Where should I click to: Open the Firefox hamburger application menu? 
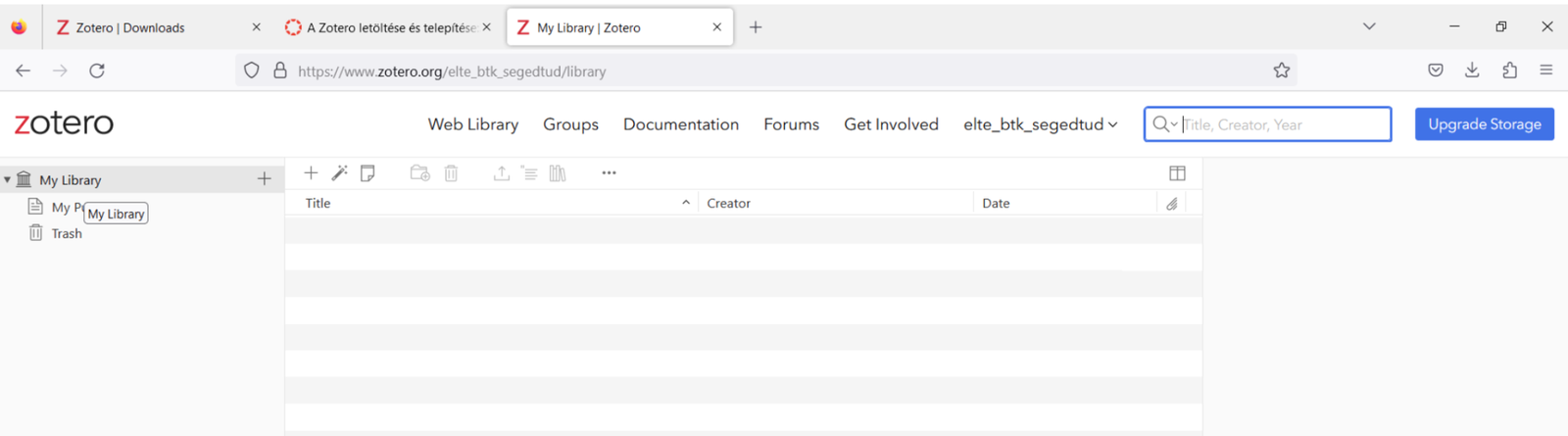pyautogui.click(x=1545, y=71)
